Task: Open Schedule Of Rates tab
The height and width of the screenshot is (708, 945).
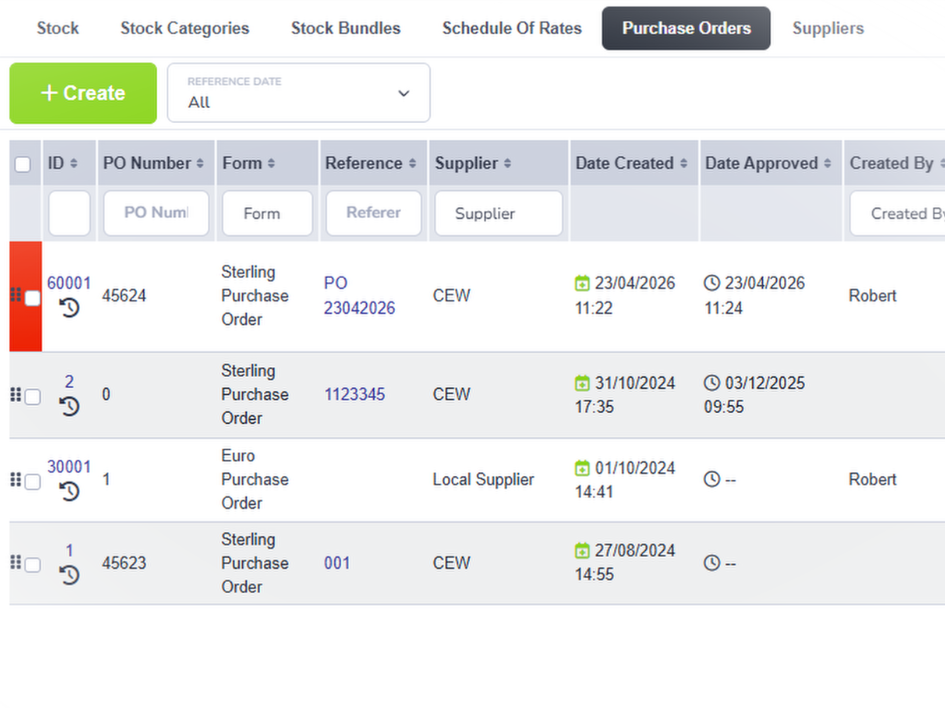Action: pos(512,28)
